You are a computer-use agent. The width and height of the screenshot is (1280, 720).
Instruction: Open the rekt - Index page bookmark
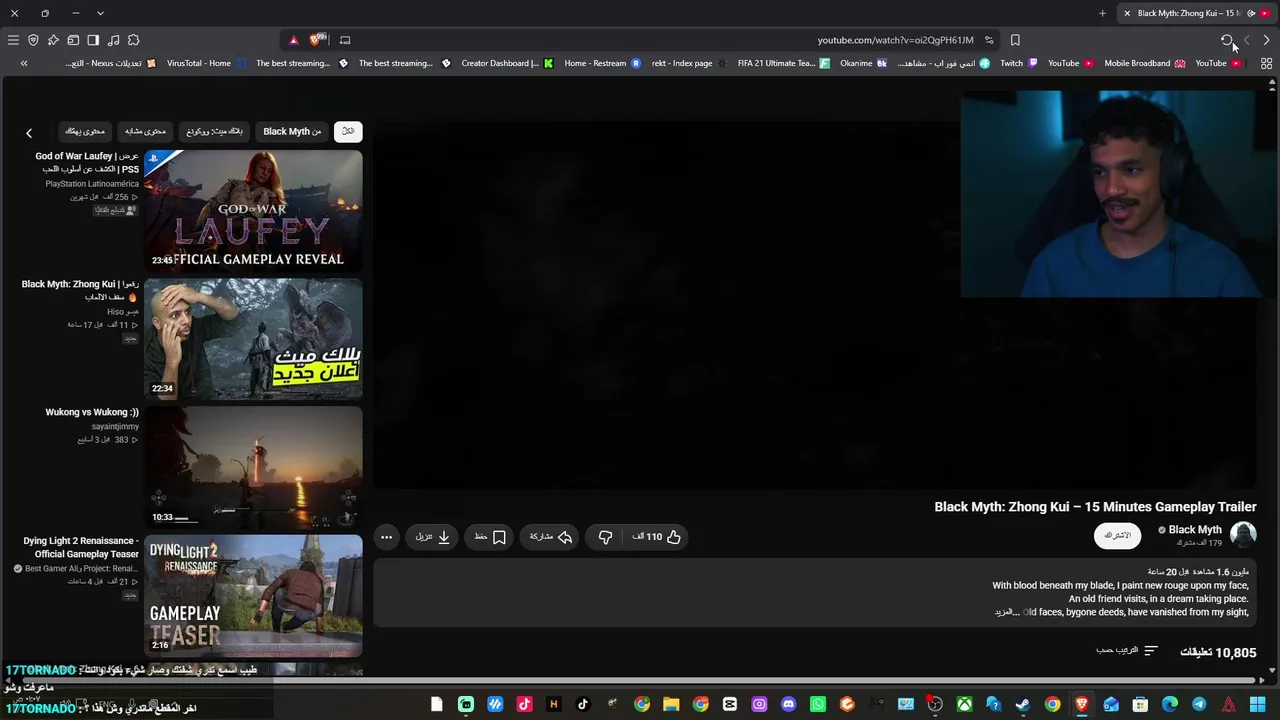(689, 63)
